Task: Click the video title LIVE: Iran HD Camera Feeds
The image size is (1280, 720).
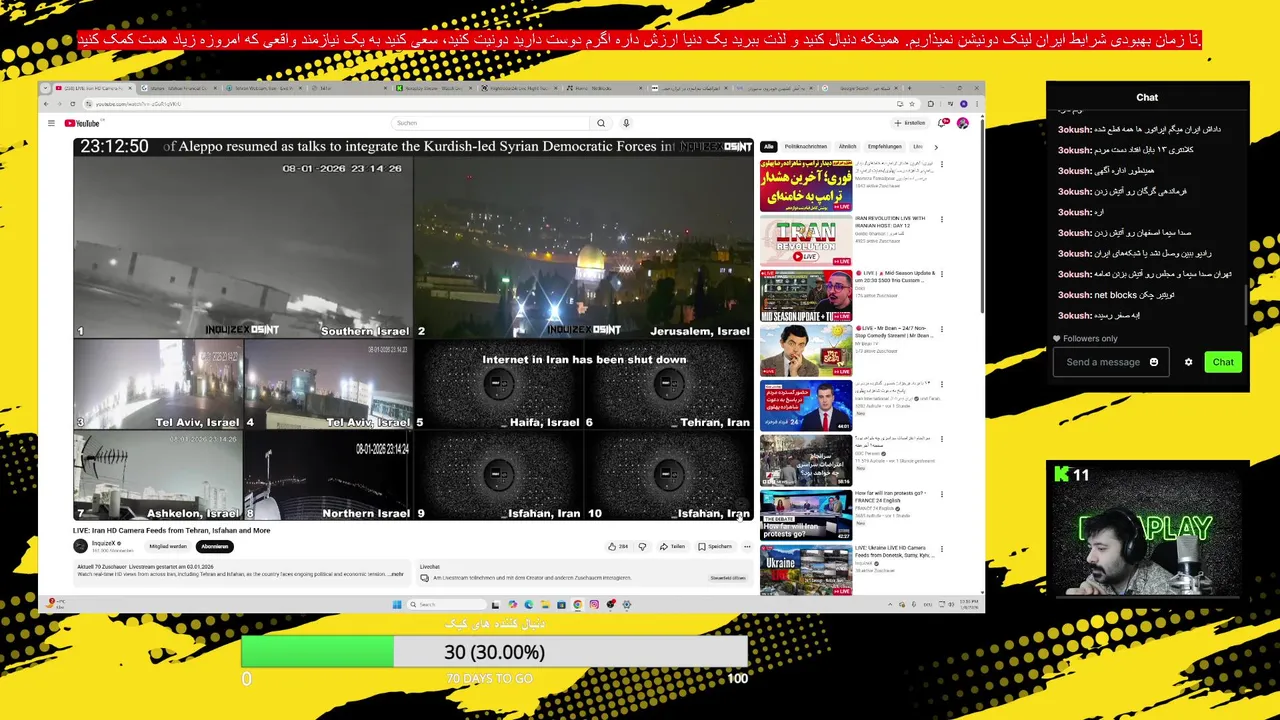Action: pos(171,531)
